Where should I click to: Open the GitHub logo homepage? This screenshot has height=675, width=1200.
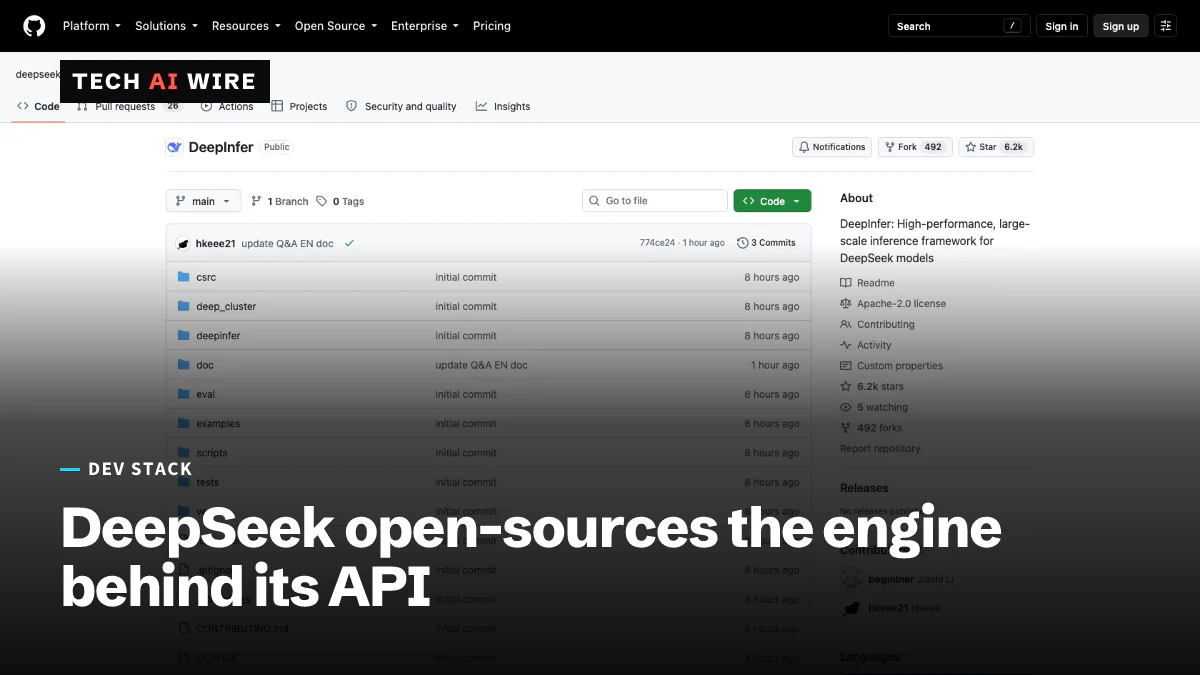(34, 26)
